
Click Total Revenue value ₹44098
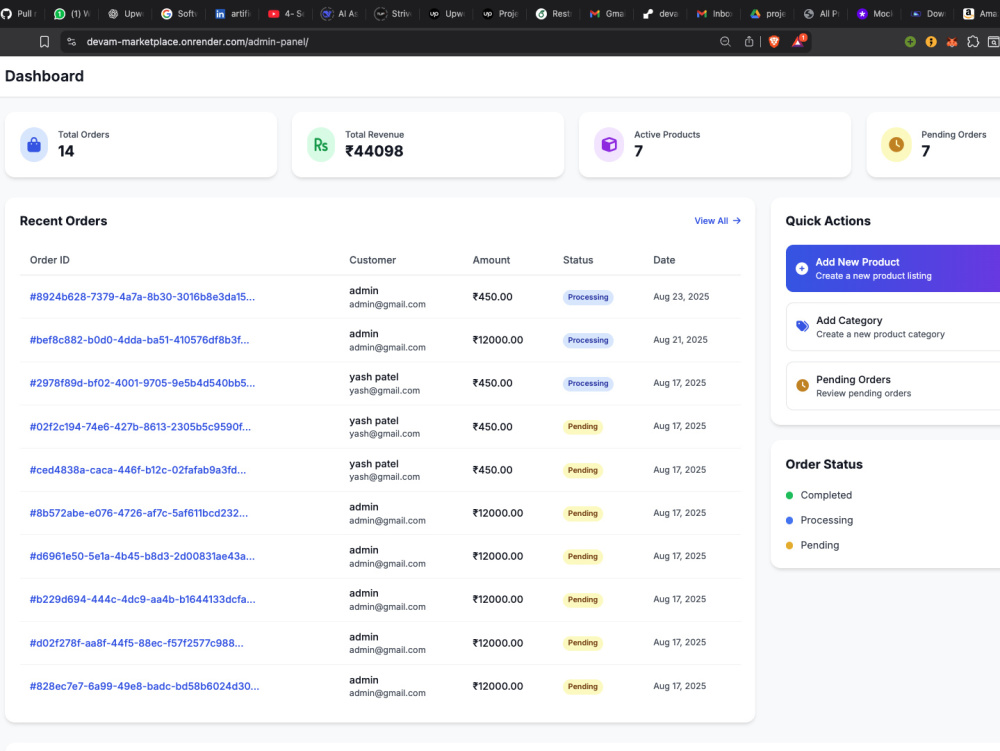tap(374, 151)
